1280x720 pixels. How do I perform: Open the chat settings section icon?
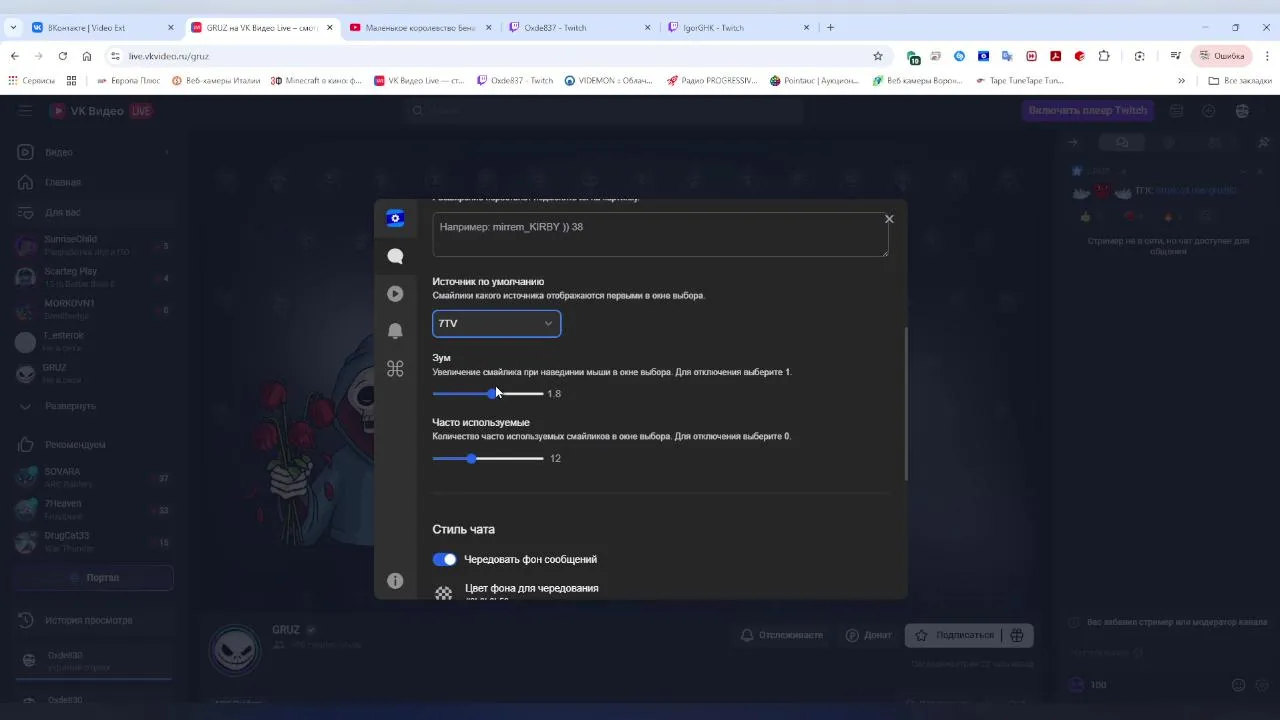pos(395,256)
